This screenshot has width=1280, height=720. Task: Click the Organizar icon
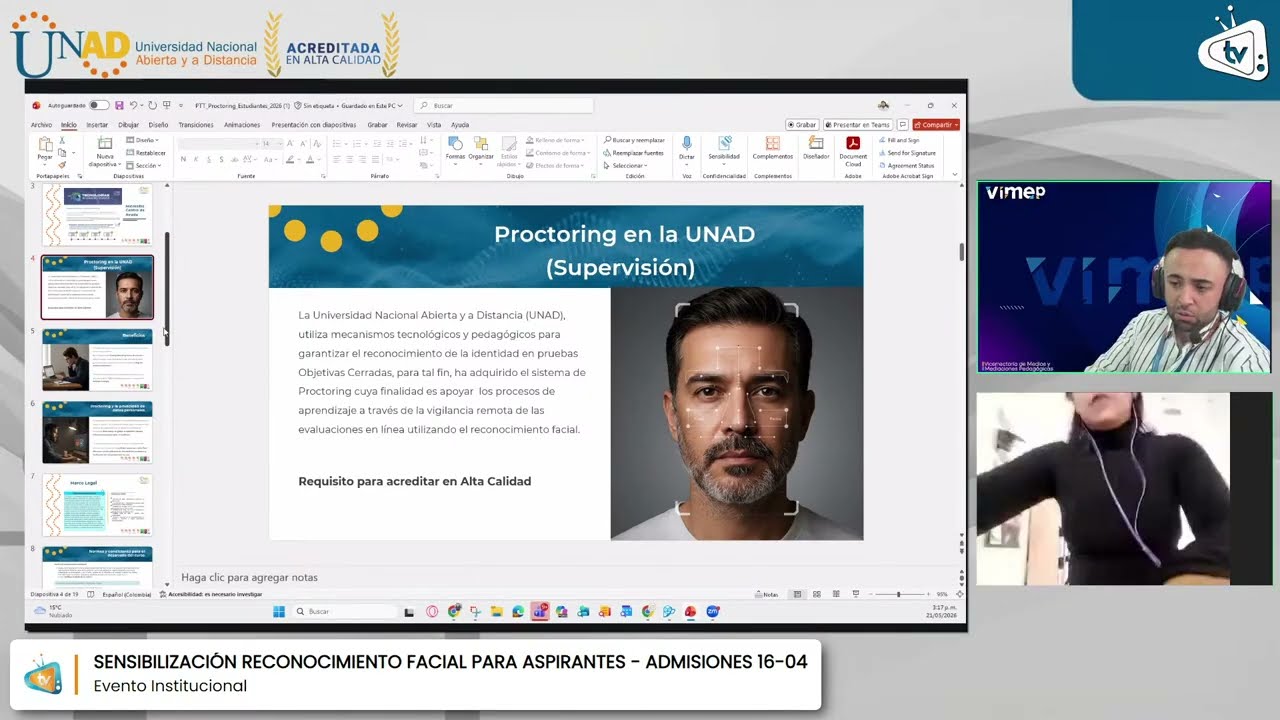481,144
